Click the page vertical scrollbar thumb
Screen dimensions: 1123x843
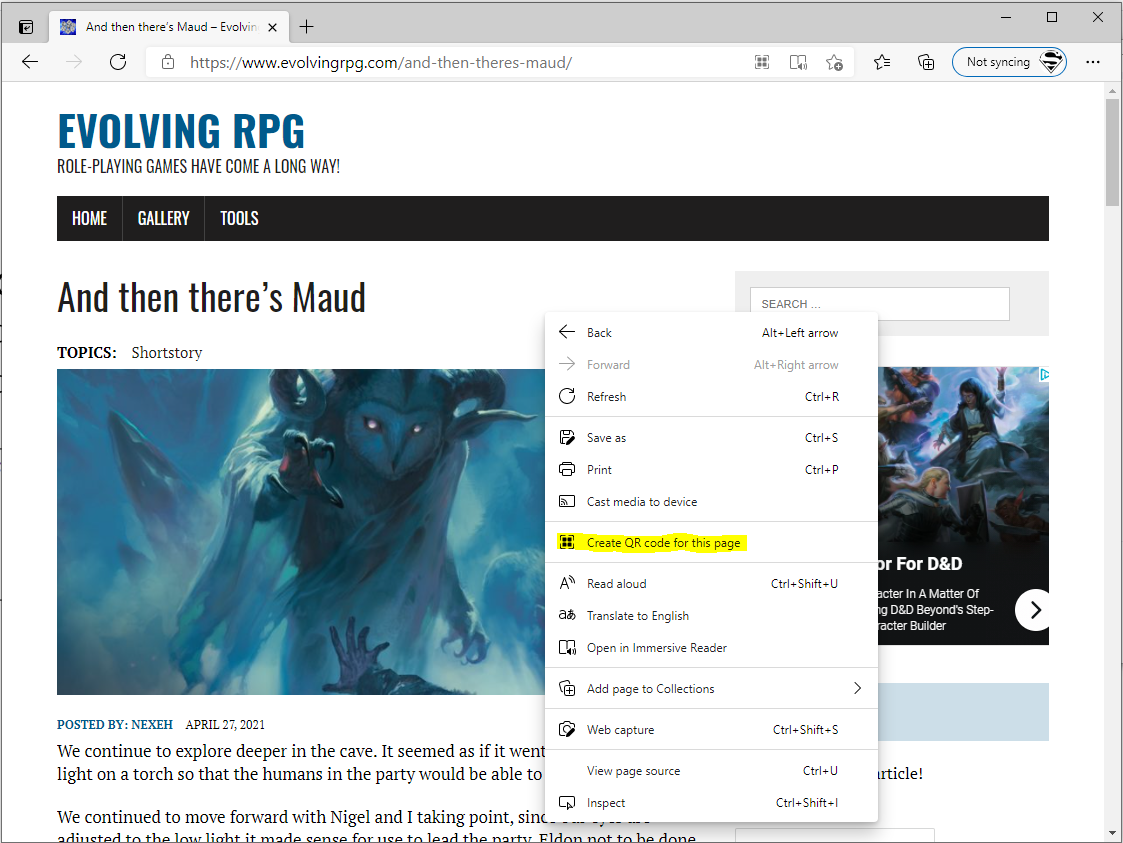[x=1112, y=152]
